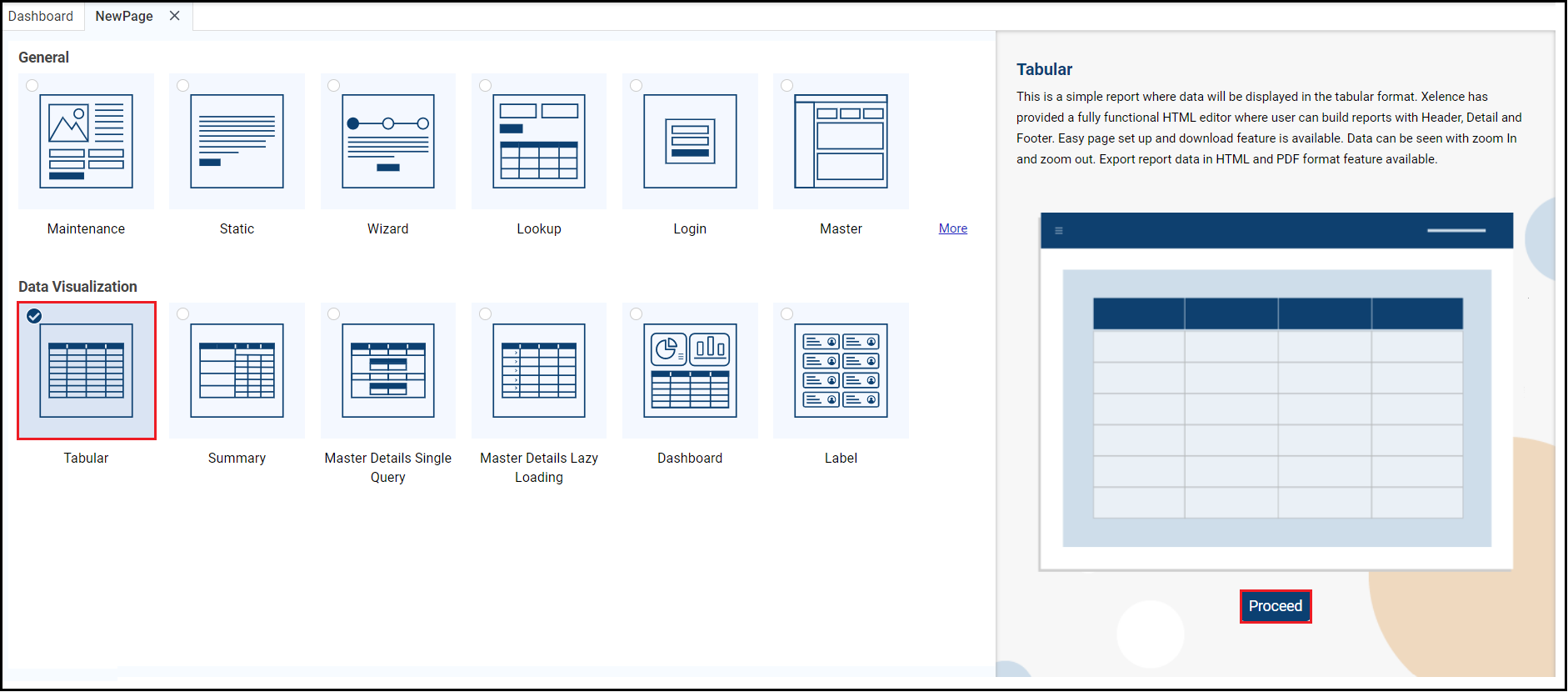
Task: Click the Proceed button
Action: (x=1275, y=606)
